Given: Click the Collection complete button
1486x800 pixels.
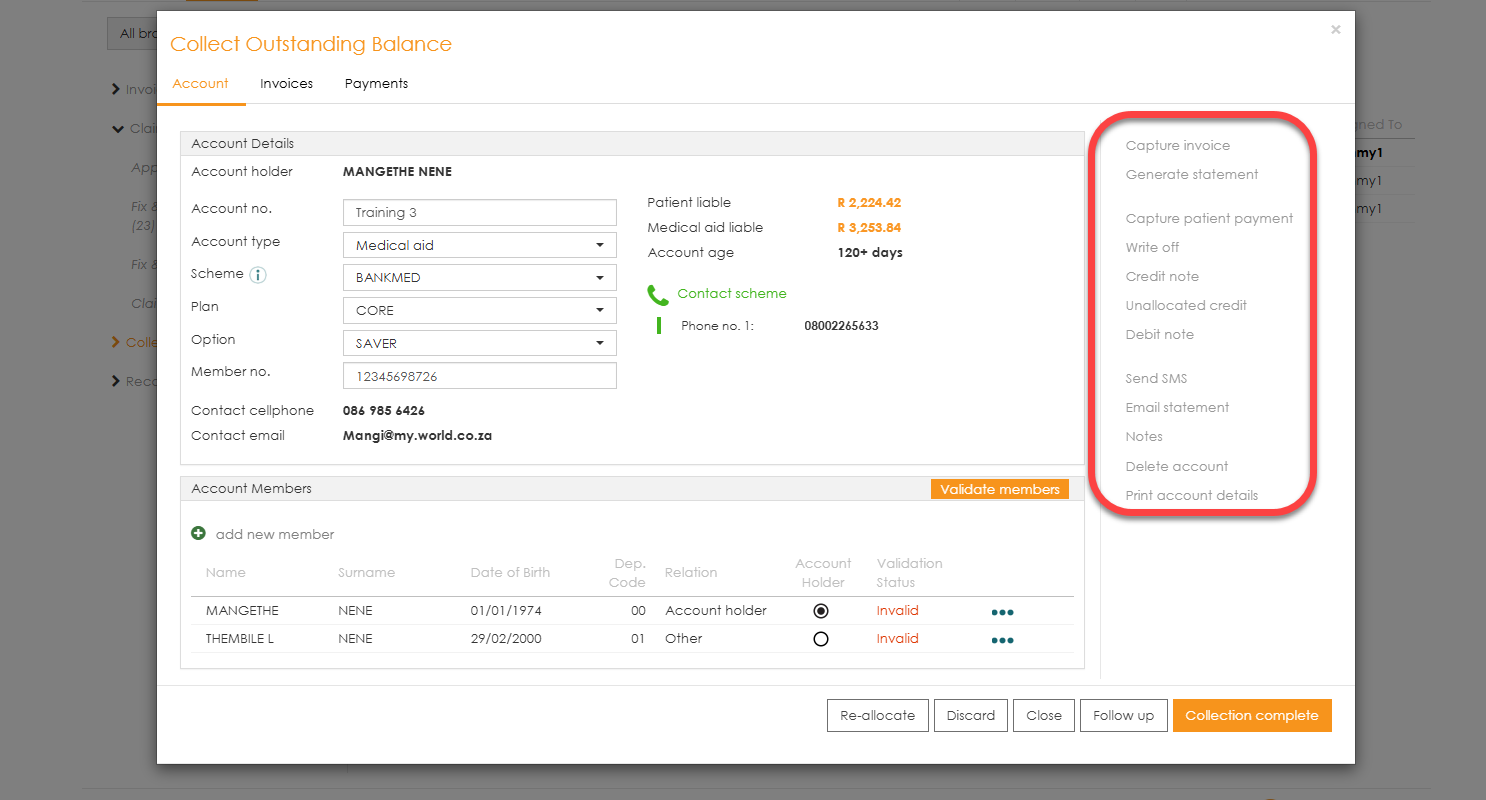Looking at the screenshot, I should click(1251, 716).
